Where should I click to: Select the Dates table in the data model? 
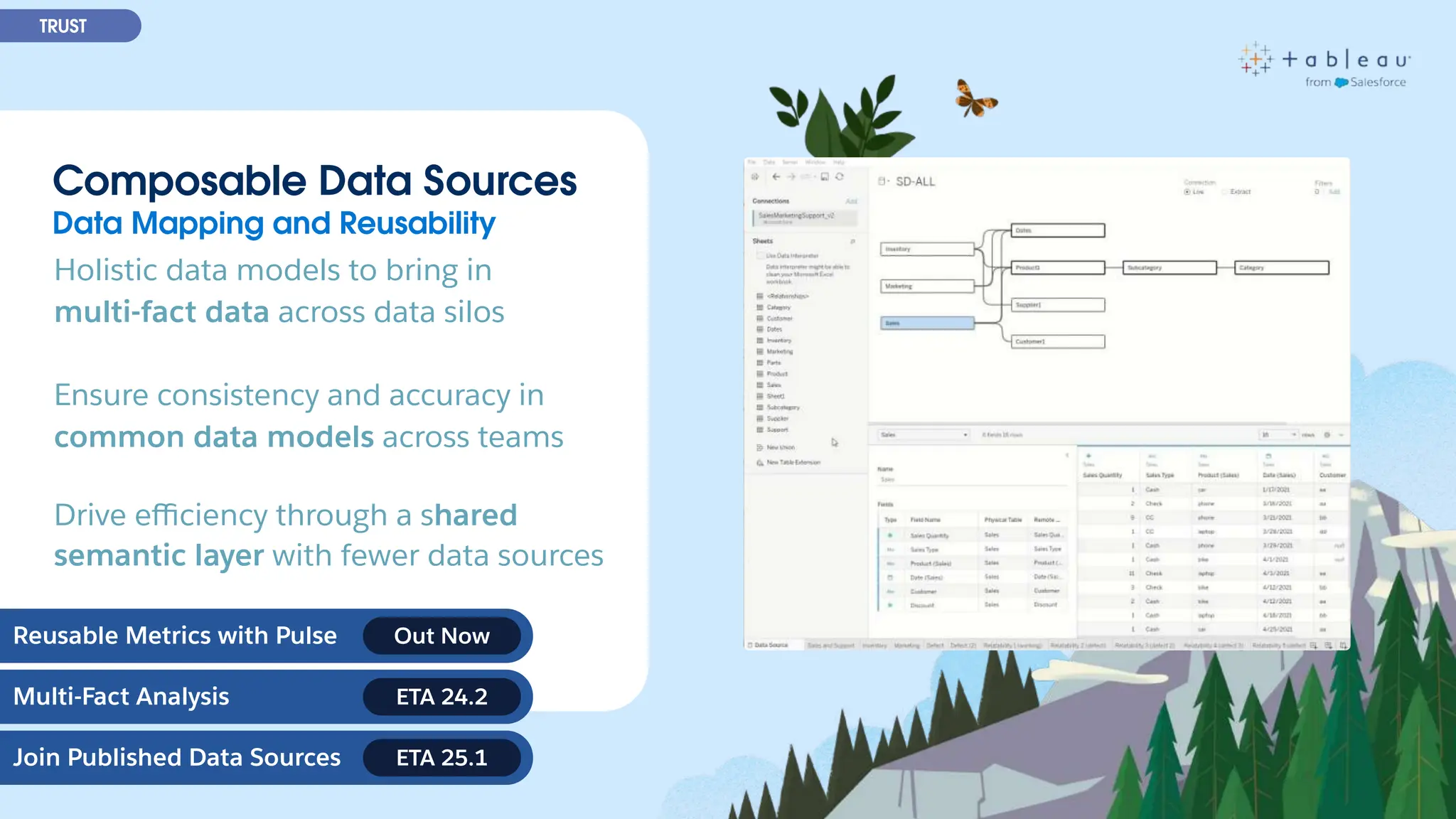1058,230
